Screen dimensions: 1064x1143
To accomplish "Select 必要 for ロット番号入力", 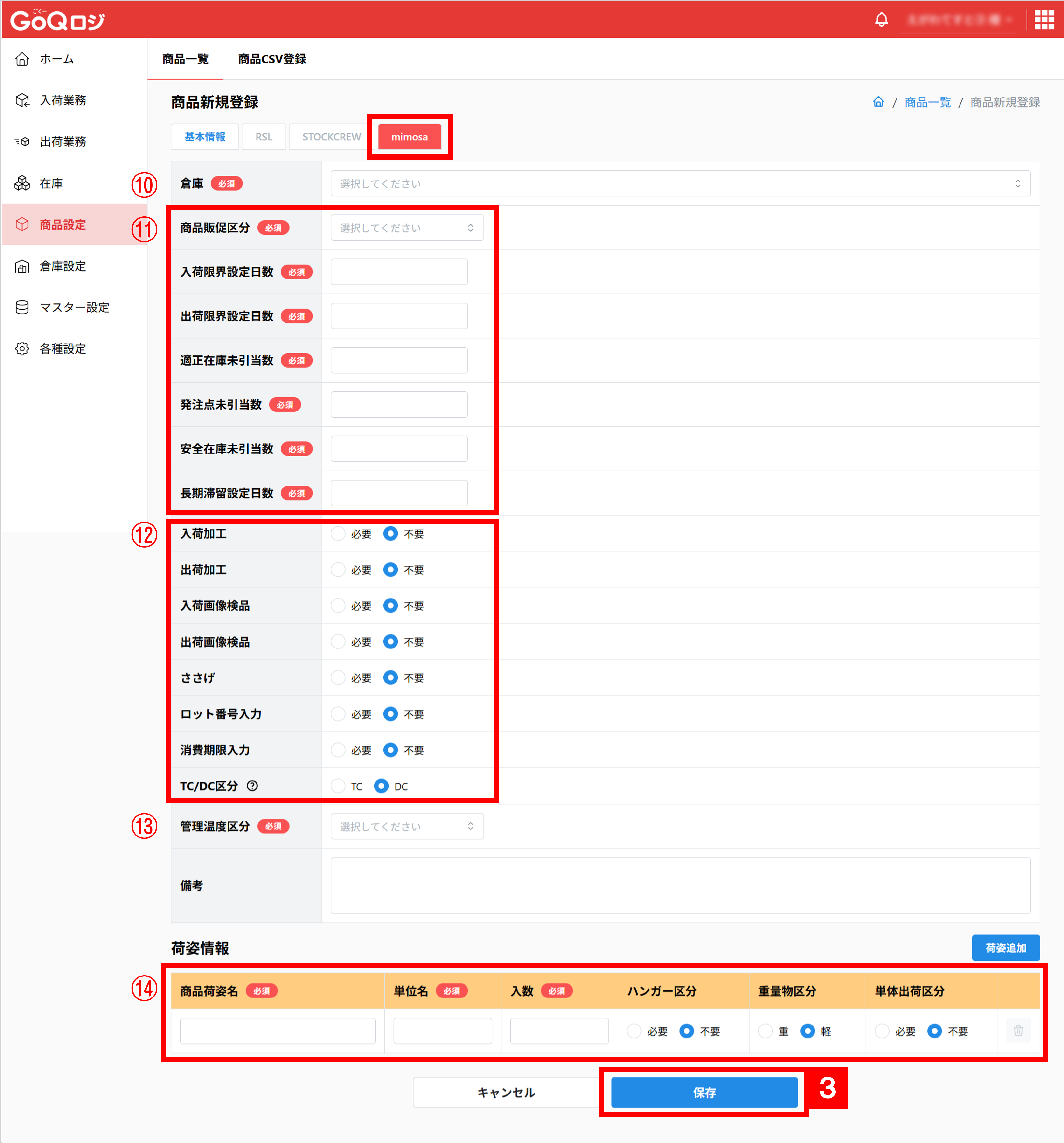I will [338, 714].
